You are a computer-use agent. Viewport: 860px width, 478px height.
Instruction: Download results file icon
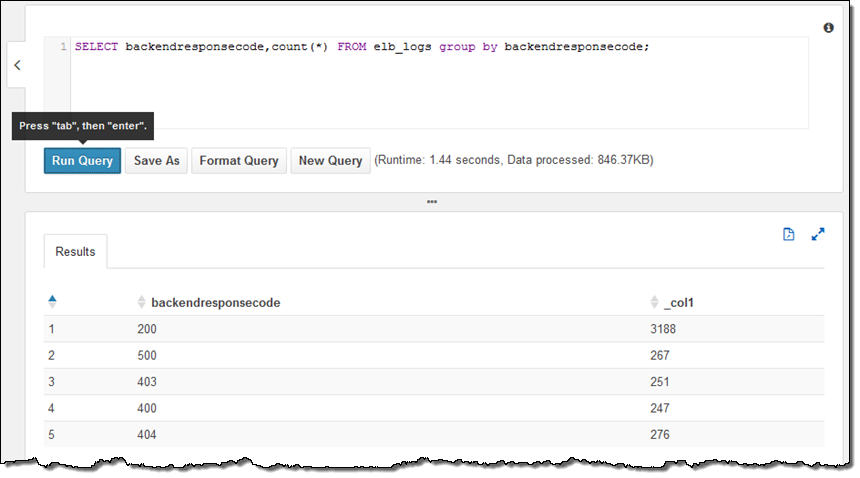[788, 234]
